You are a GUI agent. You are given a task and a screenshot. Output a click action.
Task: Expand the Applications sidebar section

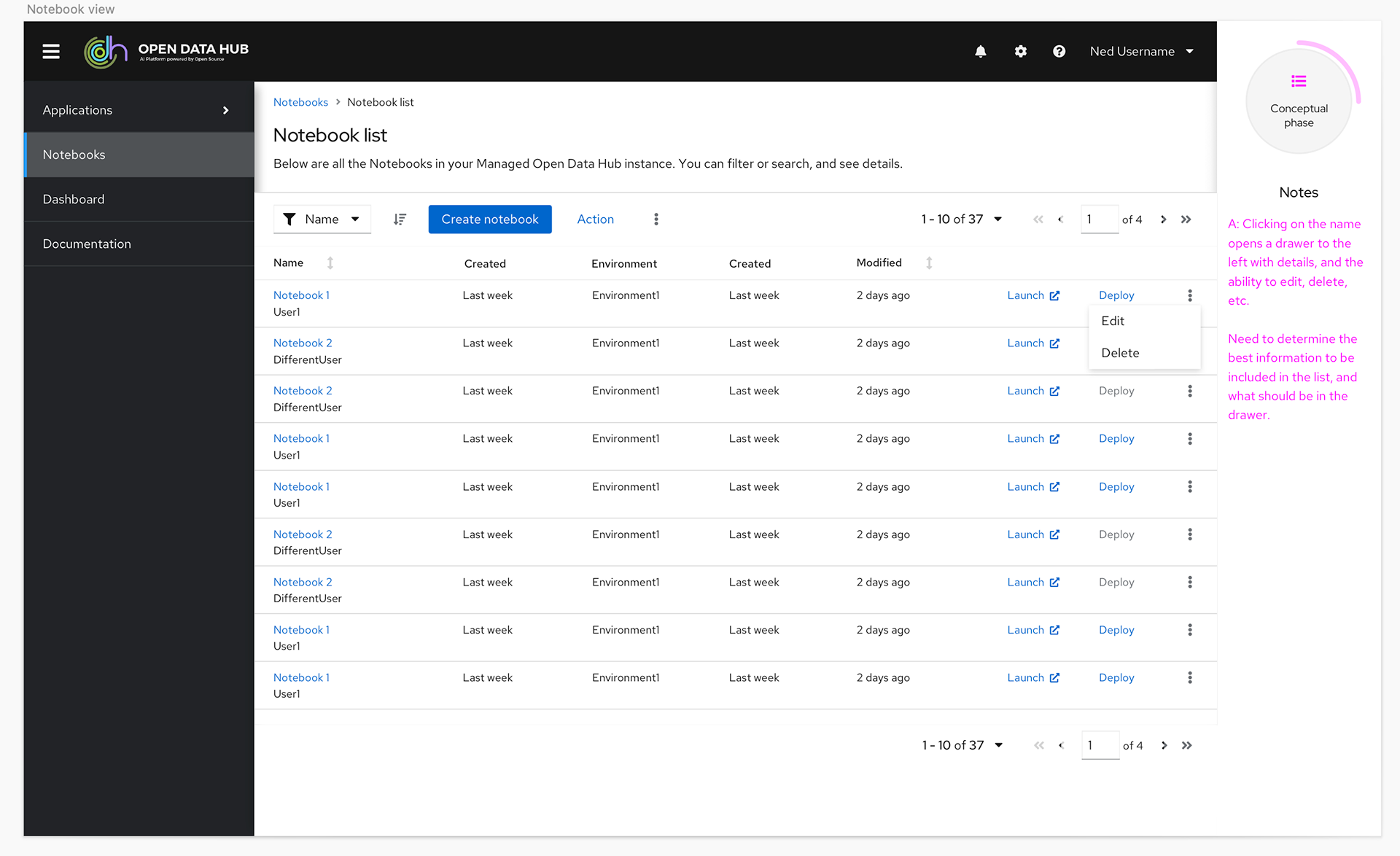pyautogui.click(x=139, y=110)
